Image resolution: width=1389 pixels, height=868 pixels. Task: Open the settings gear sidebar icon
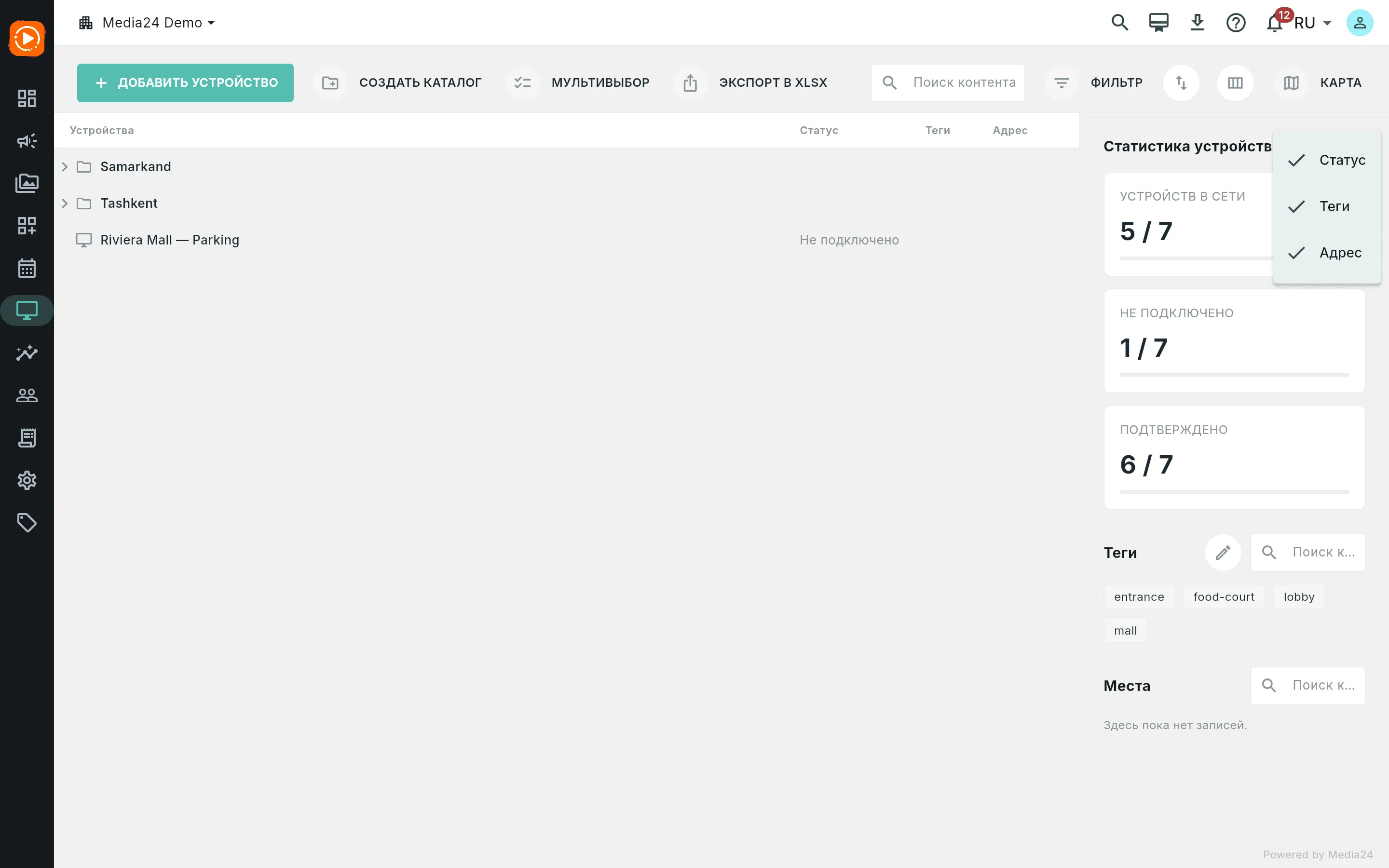click(27, 480)
